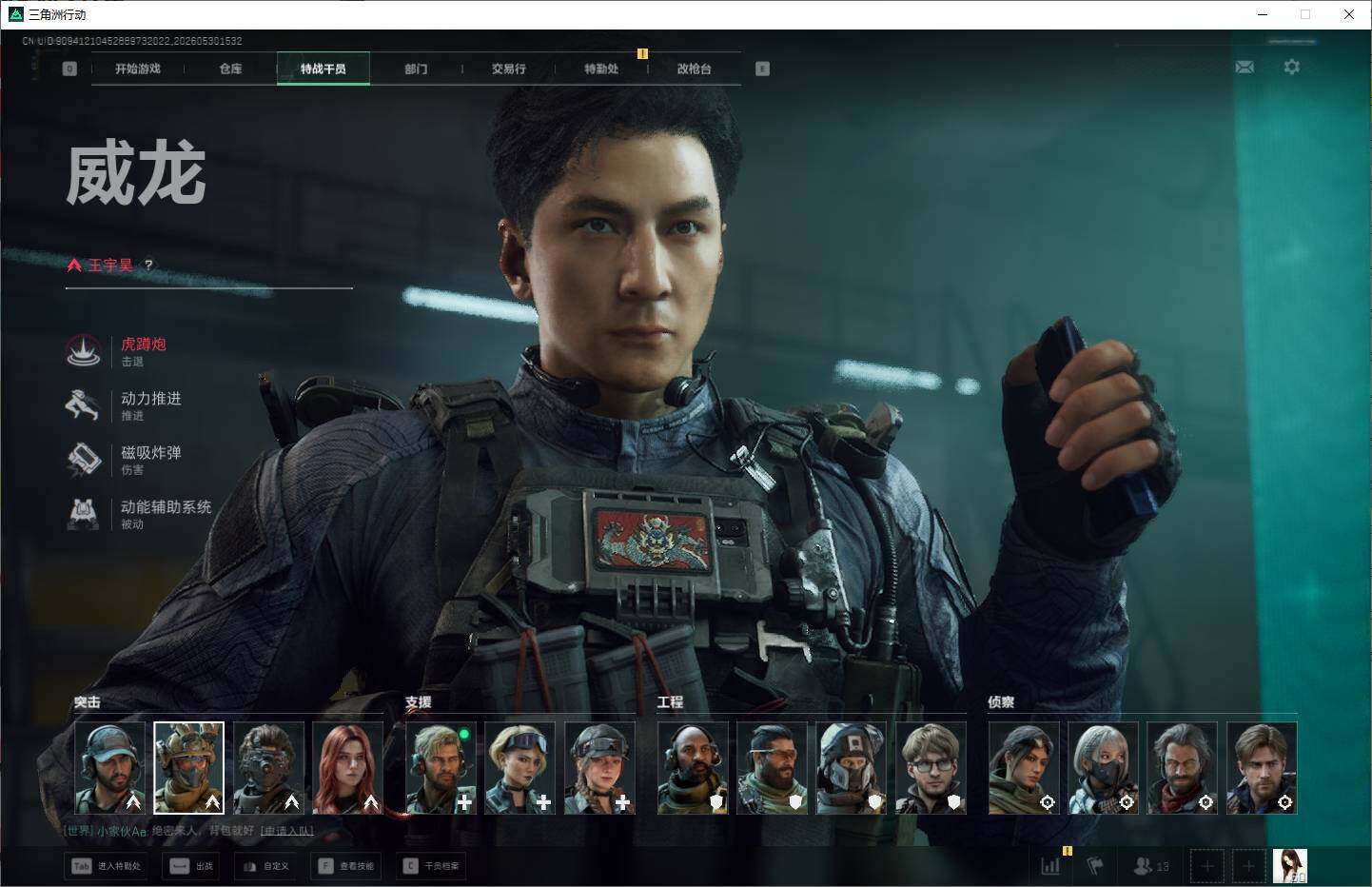1372x887 pixels.
Task: Select last 侦察 operator portrait
Action: point(1262,768)
